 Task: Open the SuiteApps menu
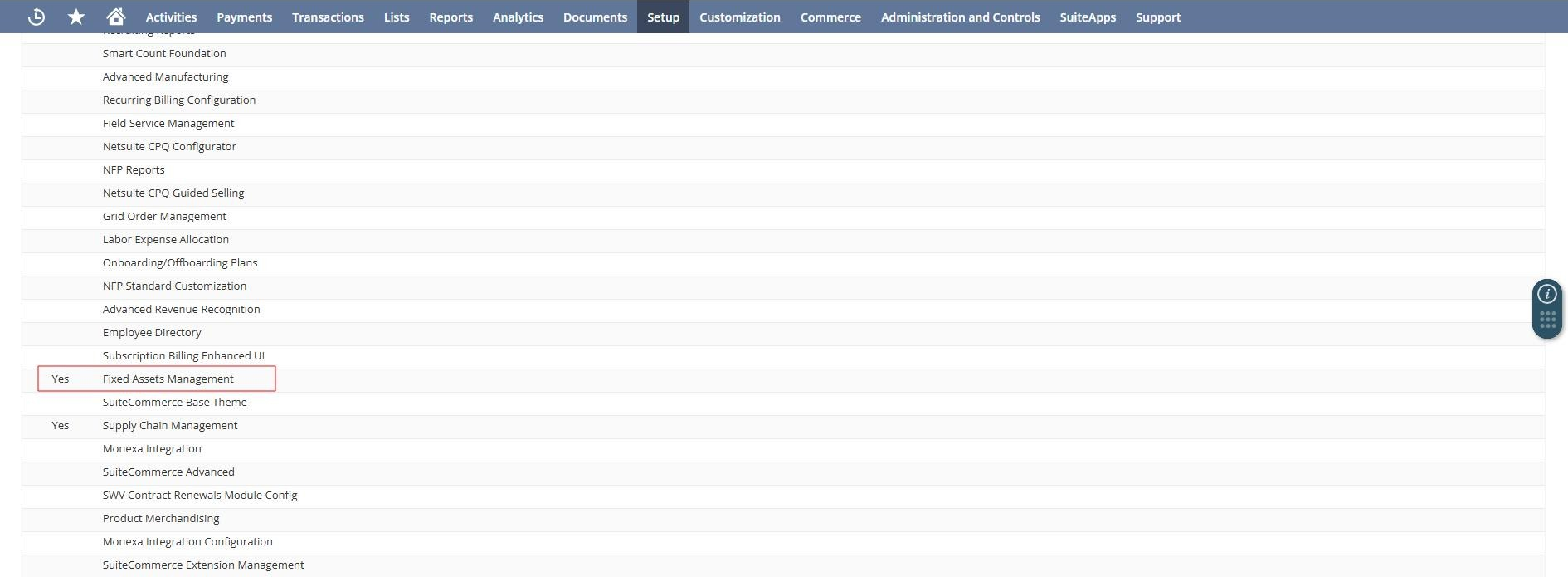point(1087,17)
